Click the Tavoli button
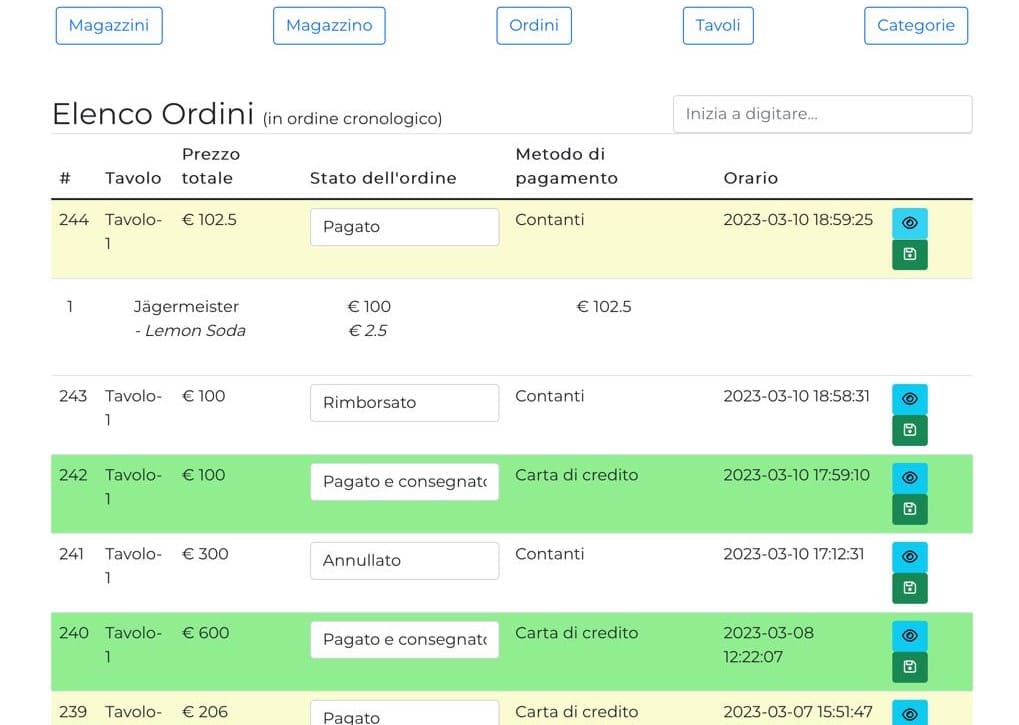This screenshot has width=1019, height=725. coord(718,26)
